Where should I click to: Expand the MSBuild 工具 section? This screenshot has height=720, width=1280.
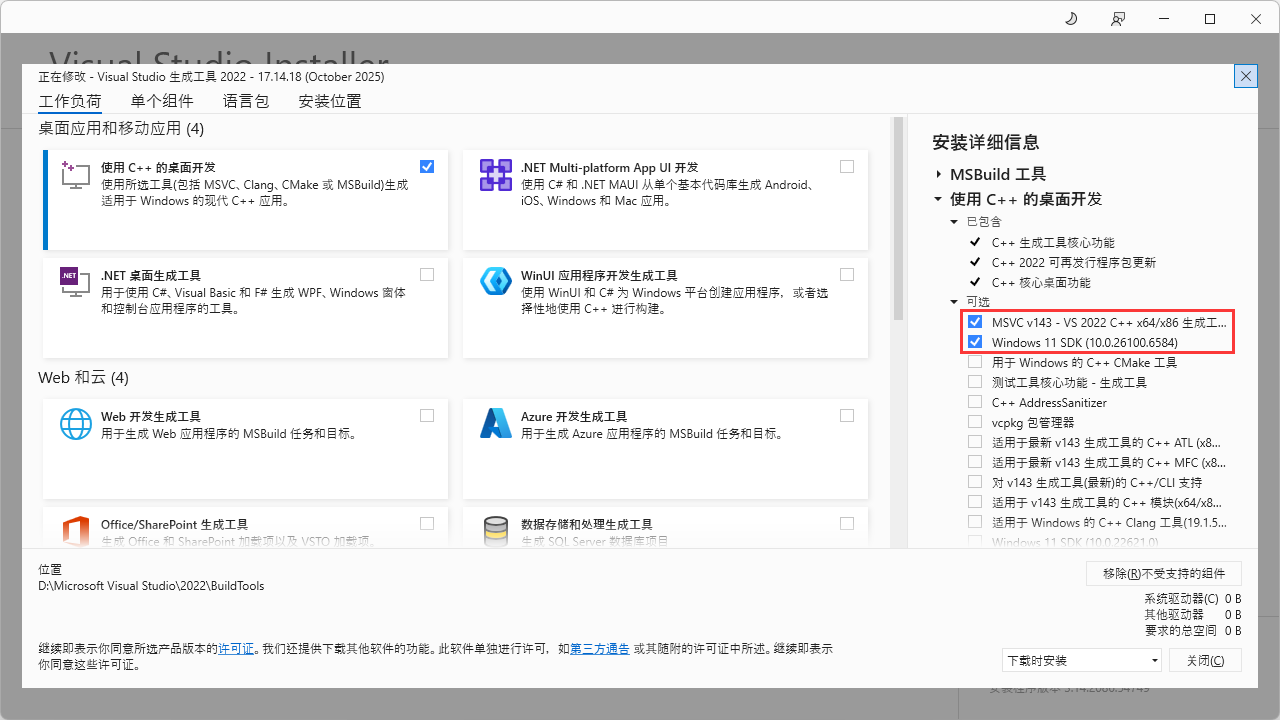[938, 174]
